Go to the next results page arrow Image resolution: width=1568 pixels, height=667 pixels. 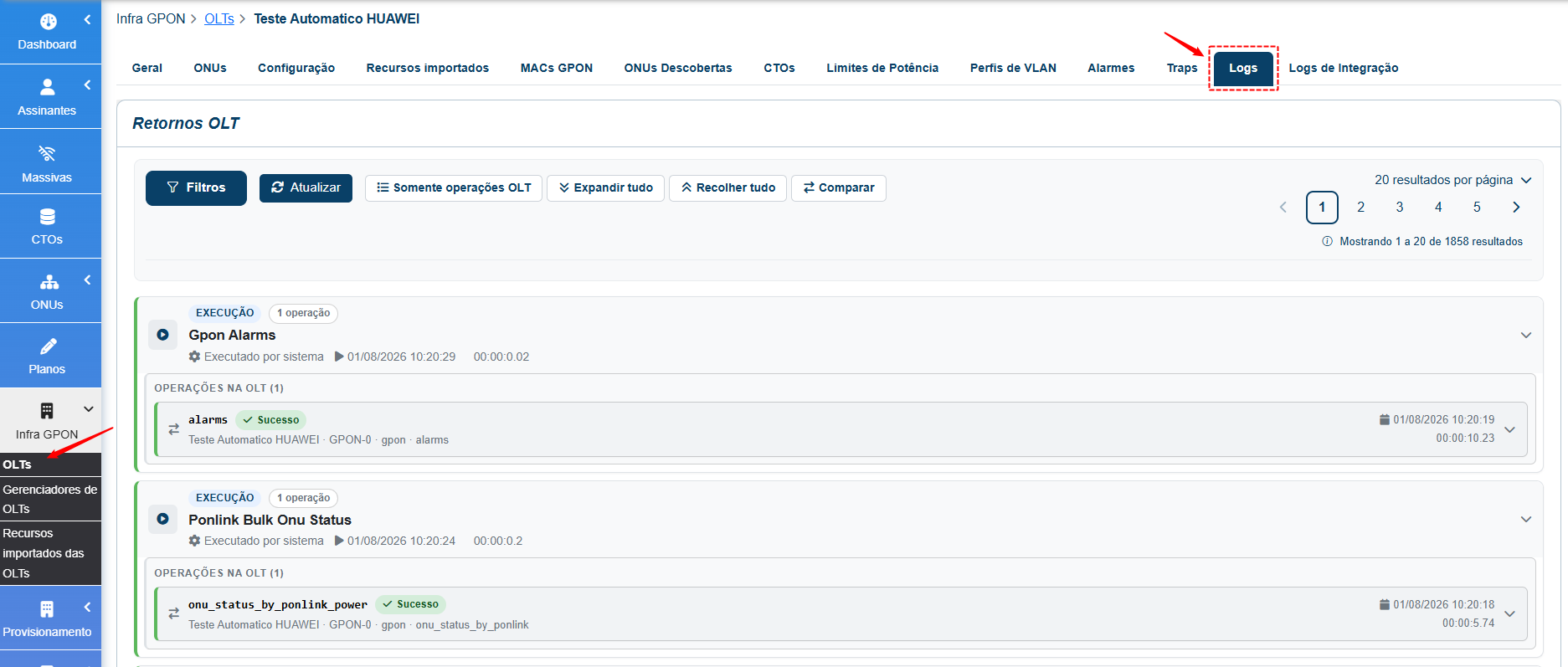[1516, 208]
